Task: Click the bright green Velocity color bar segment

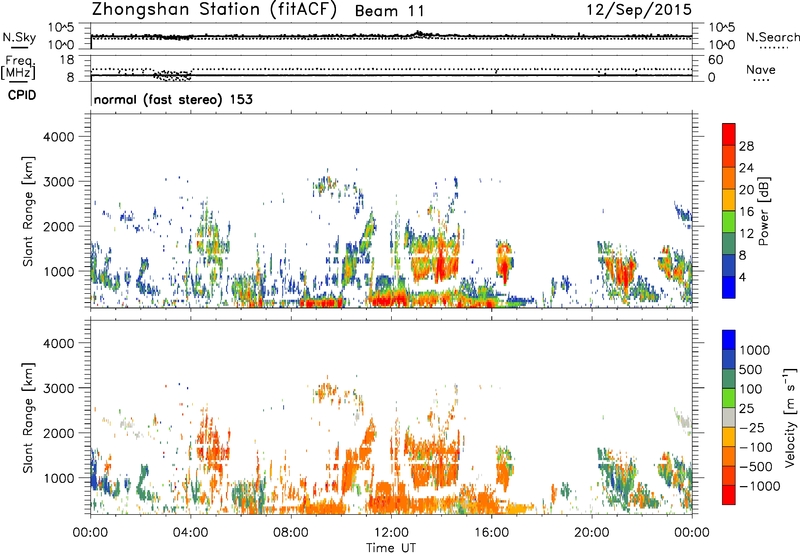Action: point(729,398)
